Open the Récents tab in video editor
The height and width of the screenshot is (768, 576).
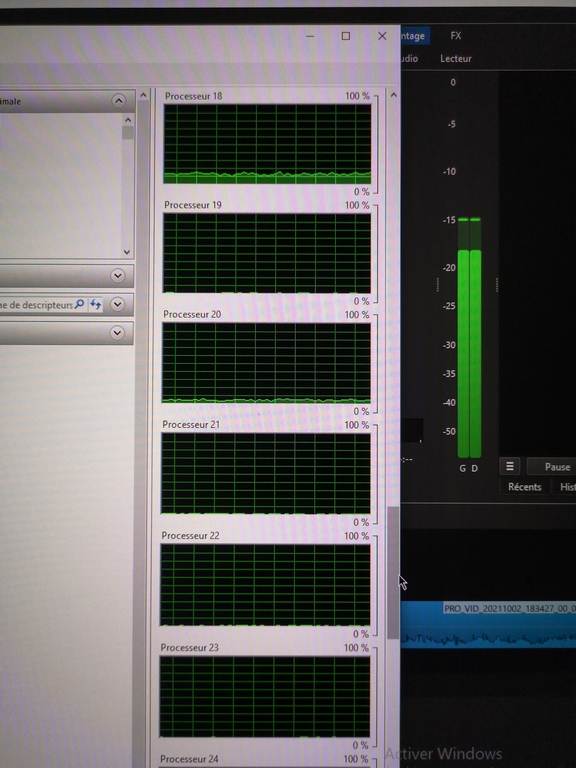(x=524, y=487)
